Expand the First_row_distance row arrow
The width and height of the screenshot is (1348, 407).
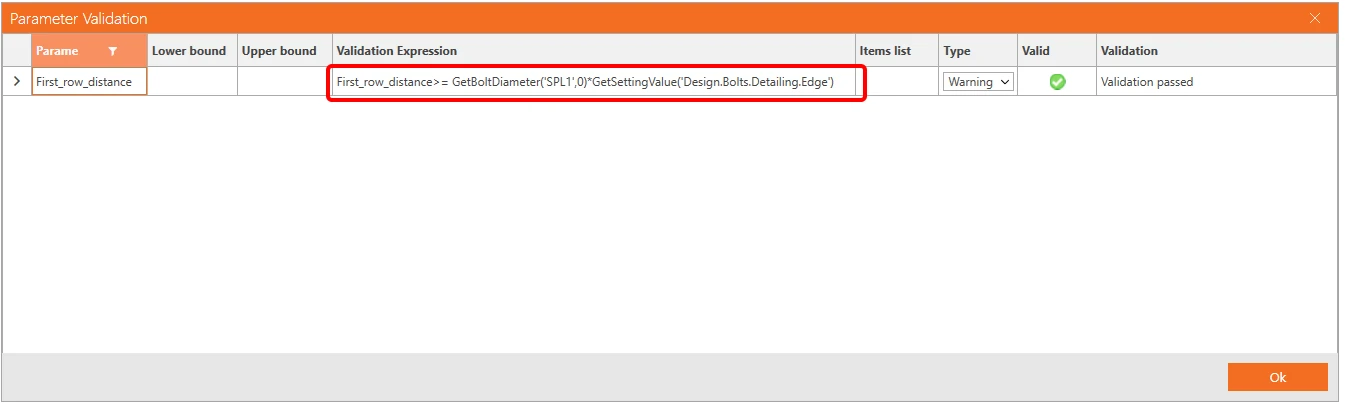[16, 82]
